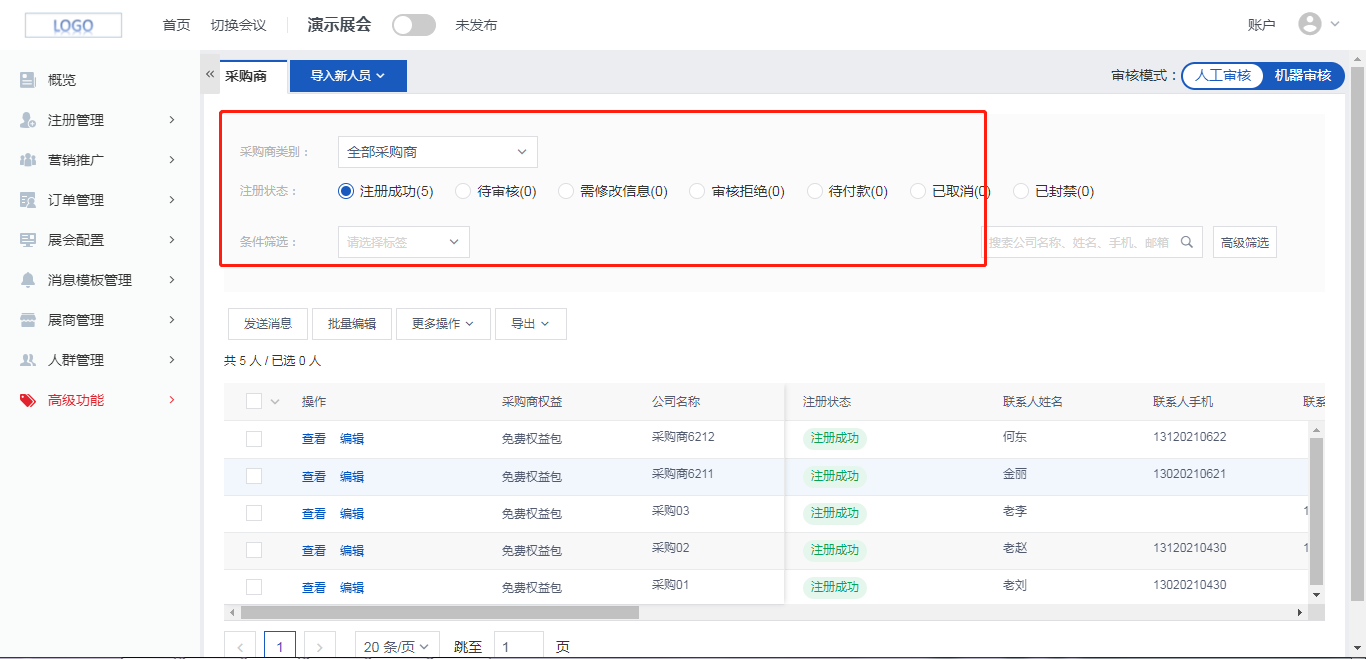
Task: Click table vertical scrollbar up arrow
Action: click(1316, 430)
